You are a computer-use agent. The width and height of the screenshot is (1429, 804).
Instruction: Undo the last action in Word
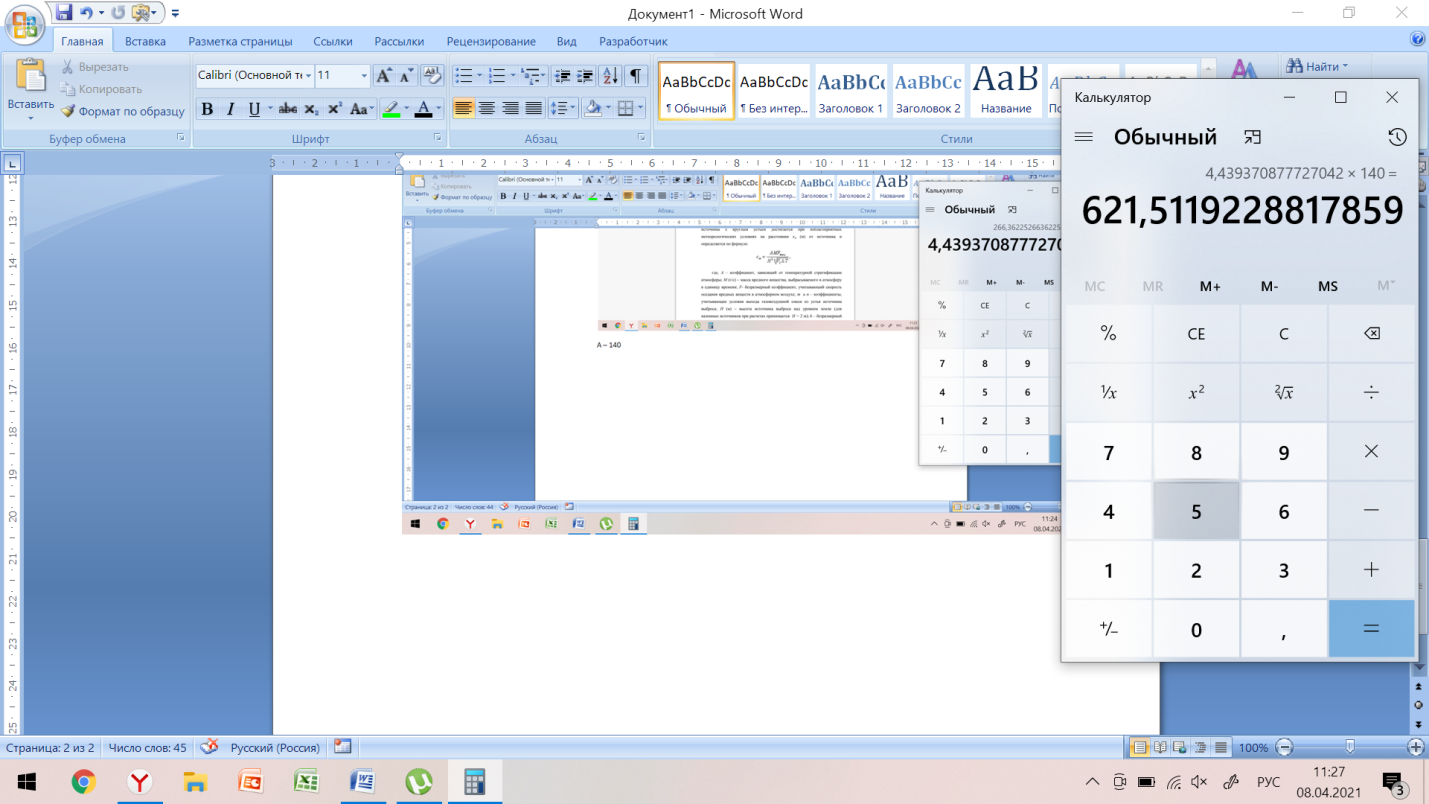tap(87, 13)
